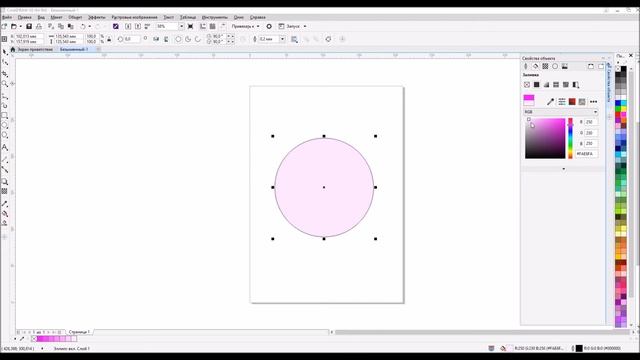Select the Polygon tool

pos(5,135)
